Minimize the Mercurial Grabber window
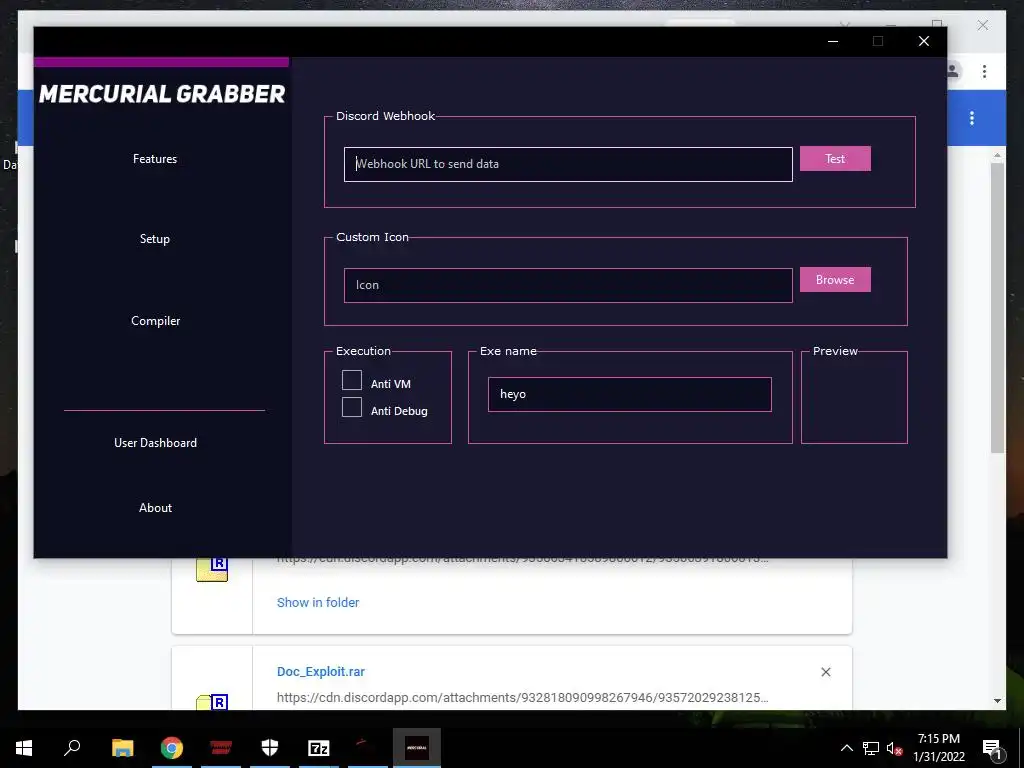 pos(833,41)
